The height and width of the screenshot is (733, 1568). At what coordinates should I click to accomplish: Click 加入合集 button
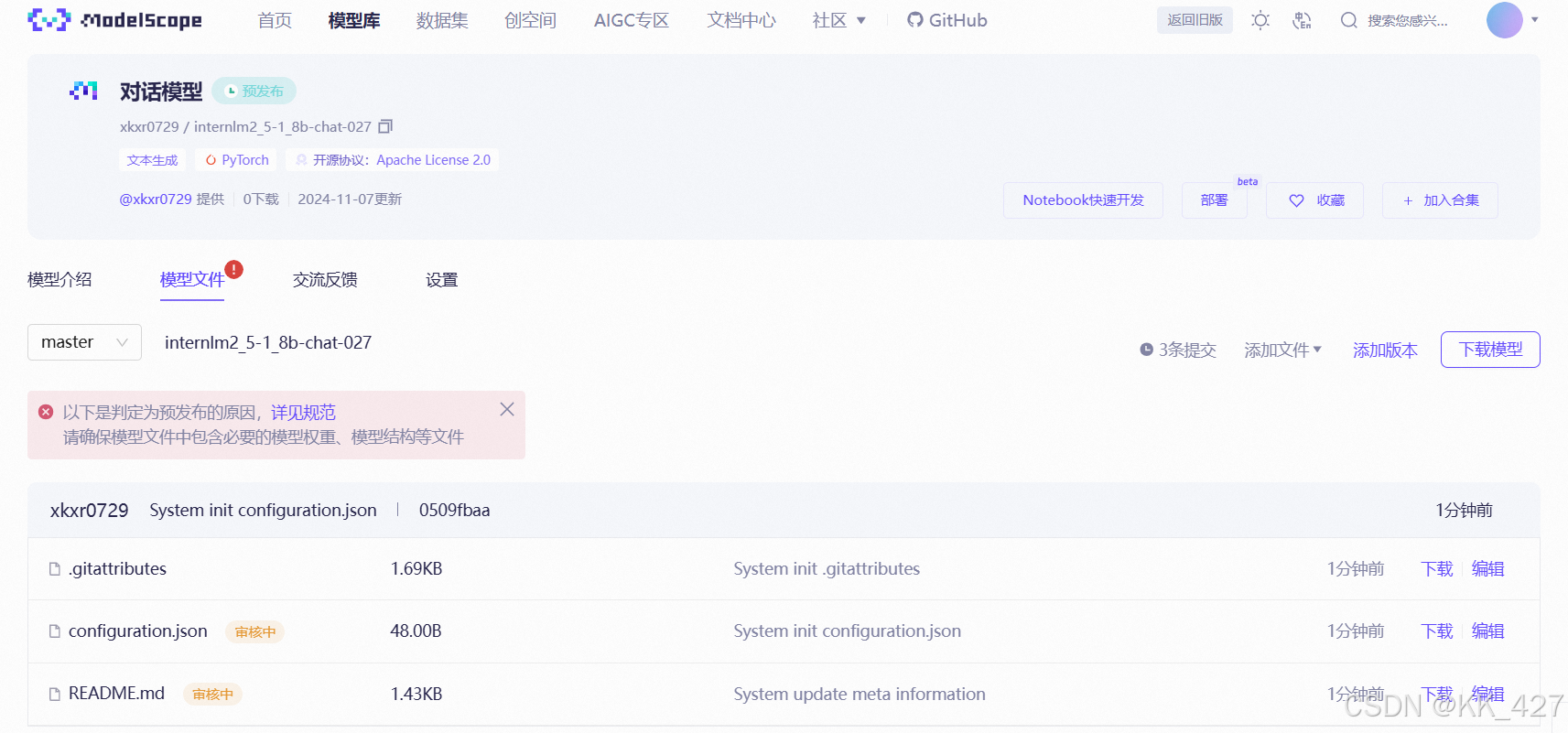click(1440, 200)
